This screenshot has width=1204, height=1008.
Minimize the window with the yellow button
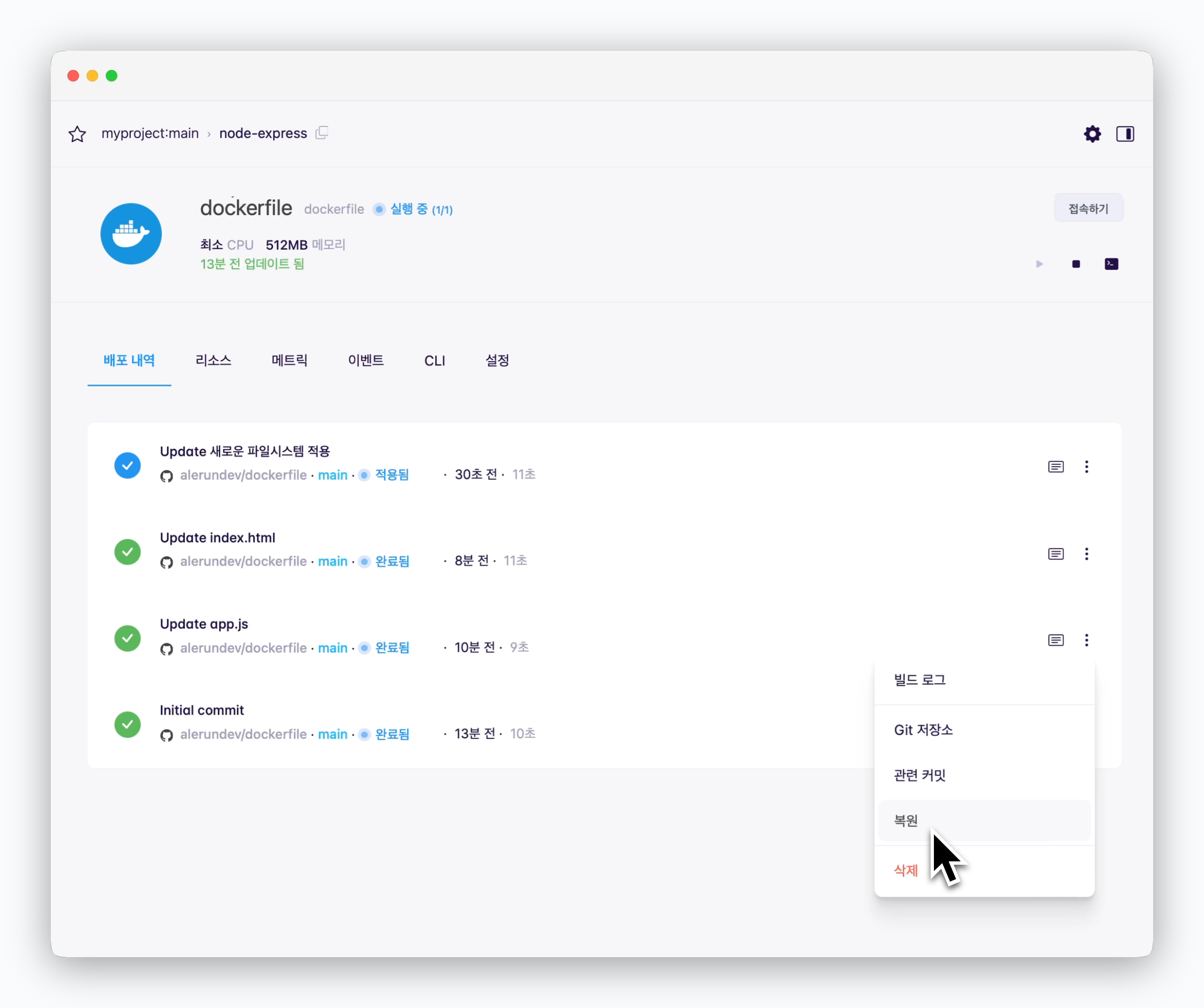92,76
